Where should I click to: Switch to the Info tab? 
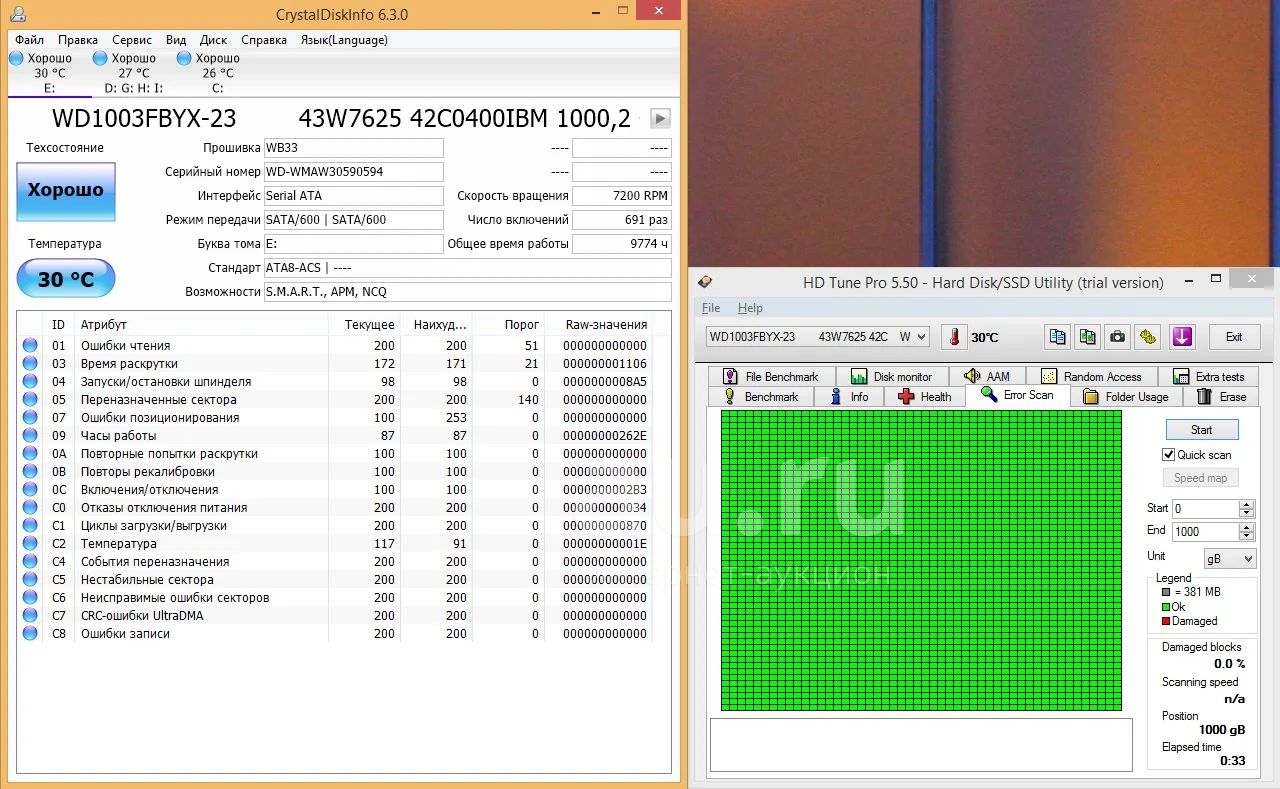pos(849,397)
